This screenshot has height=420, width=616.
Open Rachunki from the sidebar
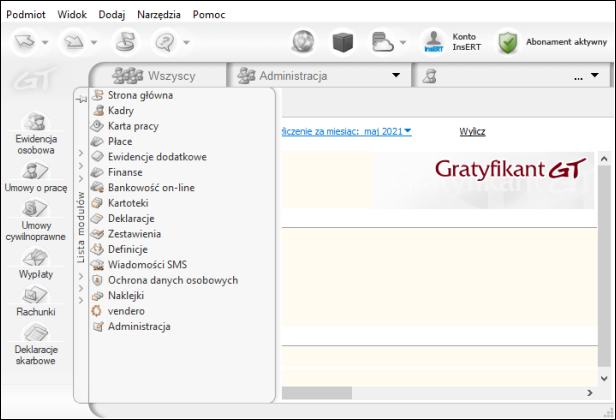coord(36,301)
